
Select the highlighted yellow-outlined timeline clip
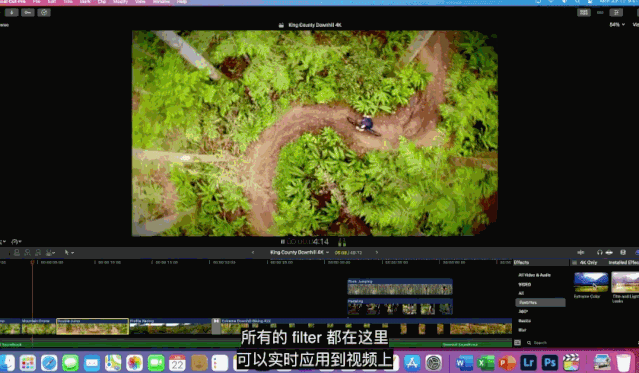coord(93,327)
